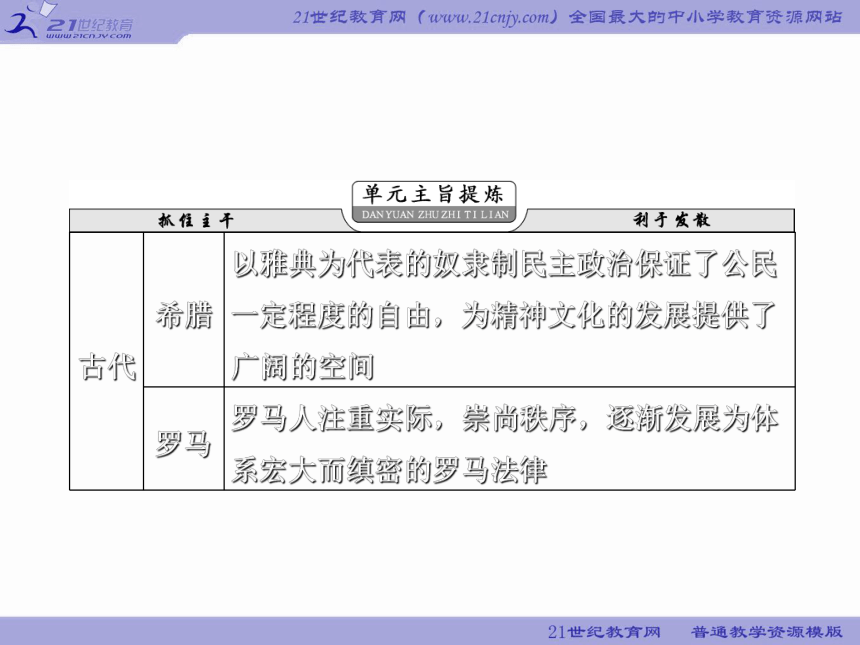The height and width of the screenshot is (645, 860).
Task: Click the DAN YUAN ZHU ZHI TI LIAN pinyin subtitle
Action: point(435,214)
